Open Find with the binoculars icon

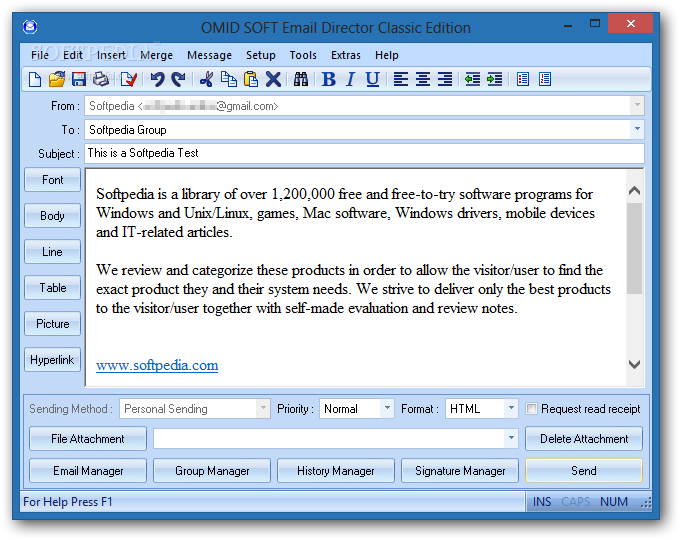[301, 79]
